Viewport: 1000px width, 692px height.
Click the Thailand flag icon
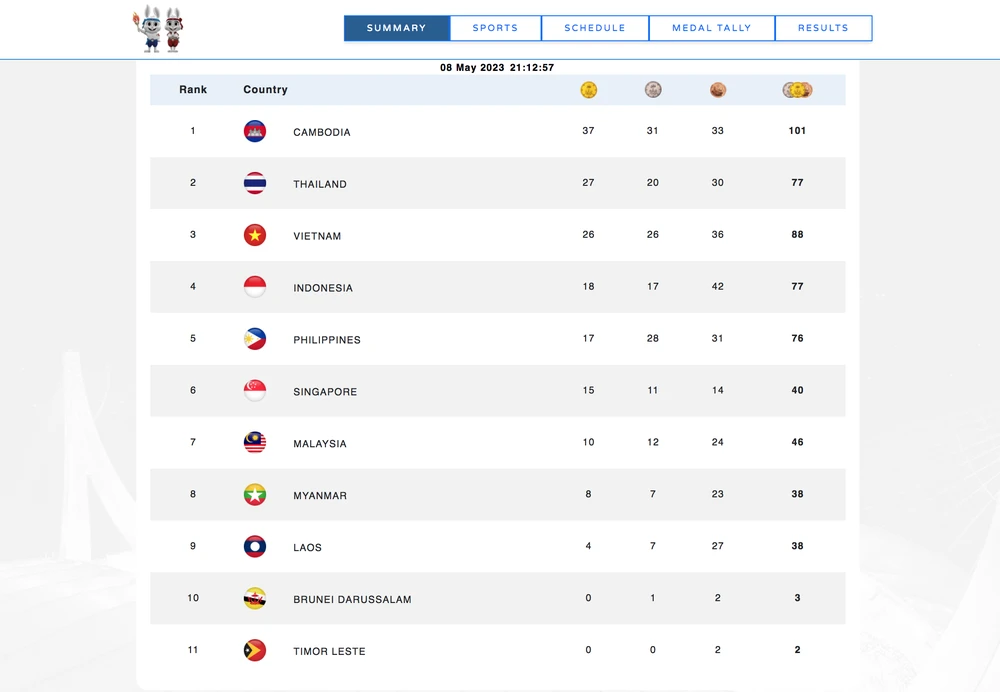tap(255, 183)
